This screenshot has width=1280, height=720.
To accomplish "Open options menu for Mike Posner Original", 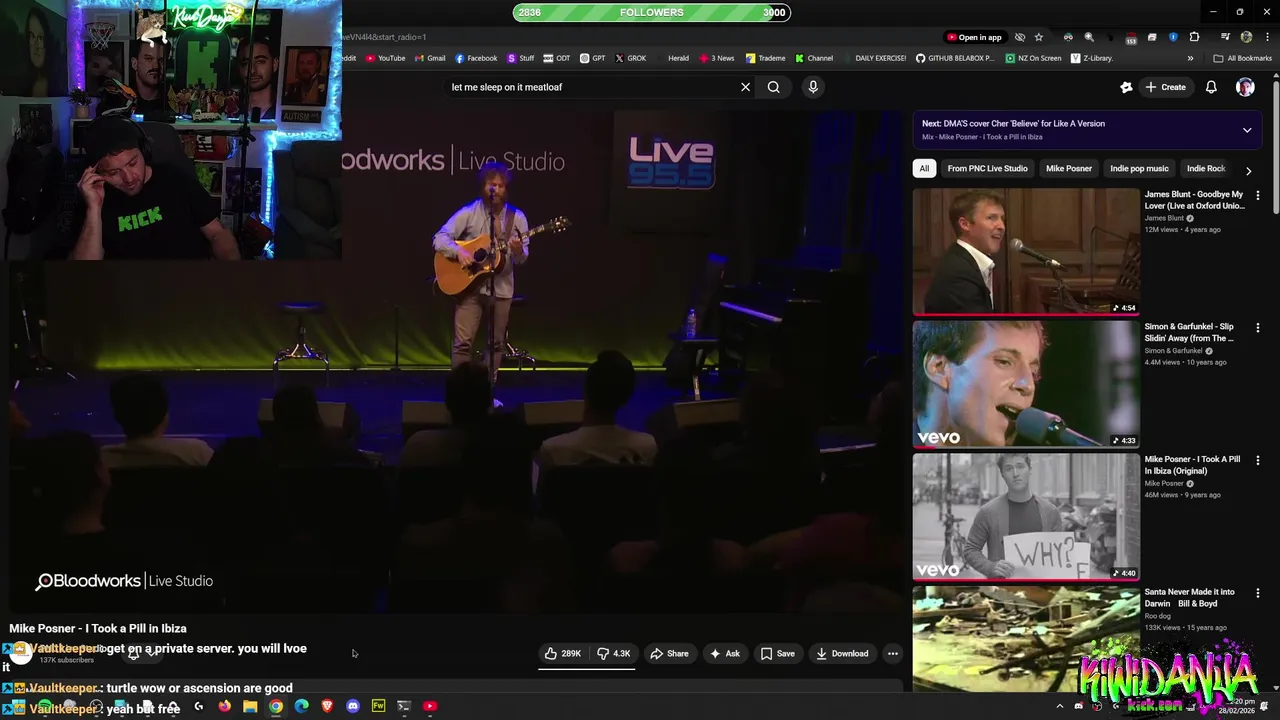I will point(1257,460).
